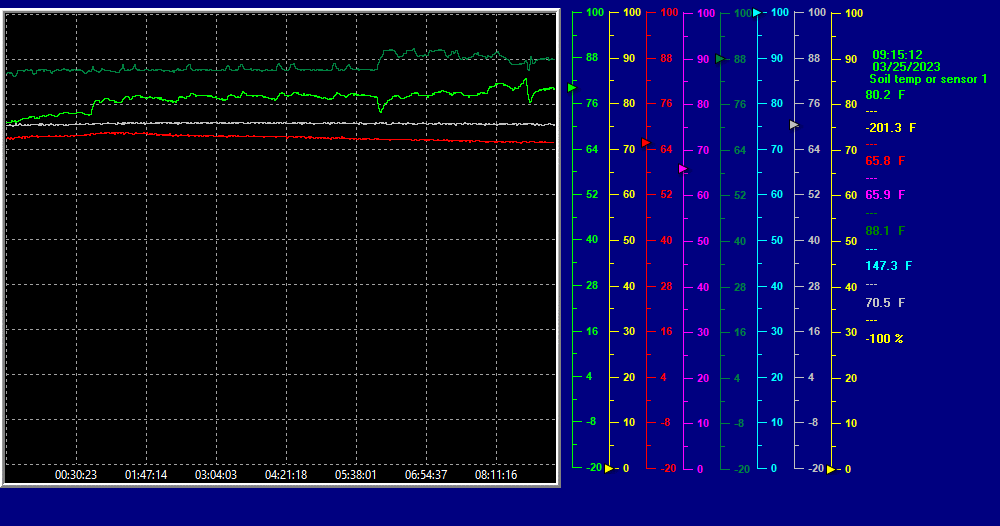Viewport: 1000px width, 526px height.
Task: Click the 80.2 F sensor reading
Action: point(885,95)
